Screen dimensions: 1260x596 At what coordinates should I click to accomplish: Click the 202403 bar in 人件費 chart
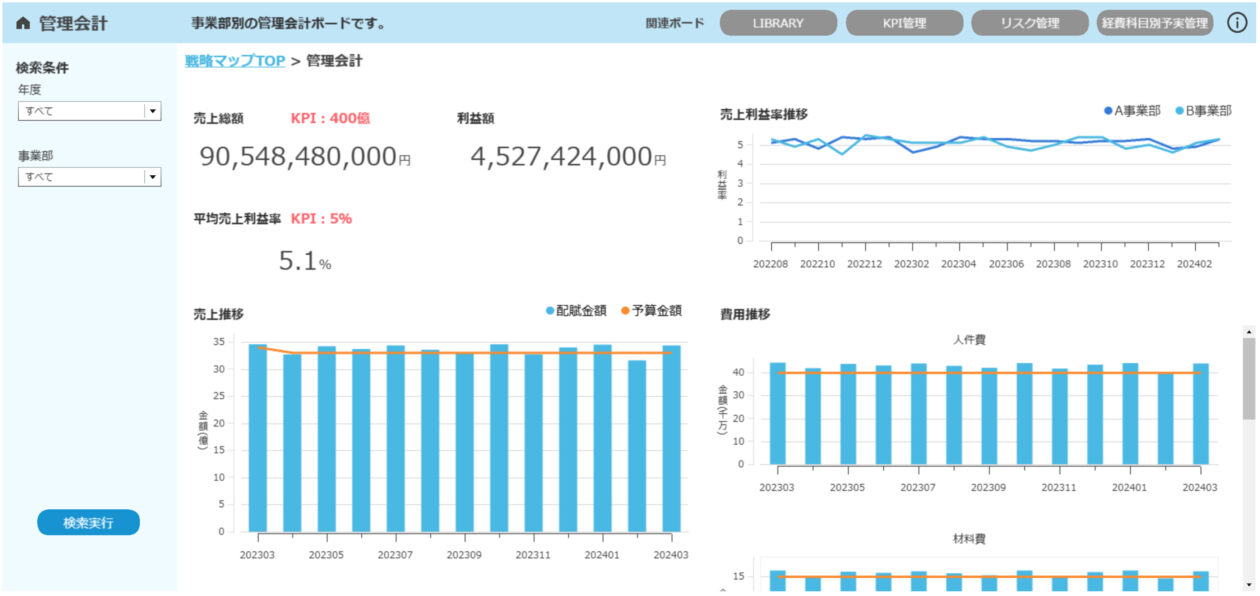pyautogui.click(x=1201, y=414)
